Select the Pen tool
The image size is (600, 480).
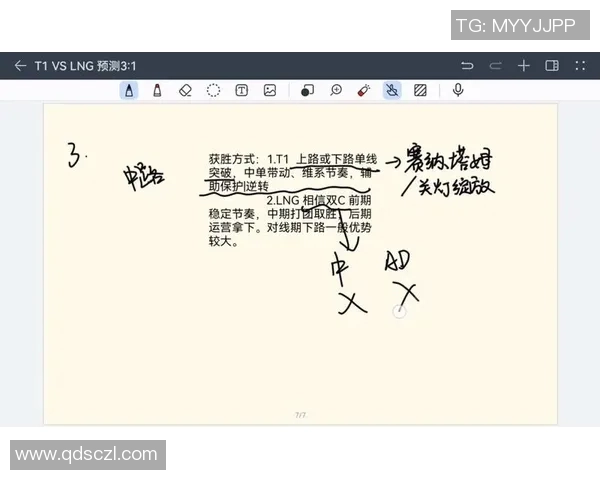point(129,91)
